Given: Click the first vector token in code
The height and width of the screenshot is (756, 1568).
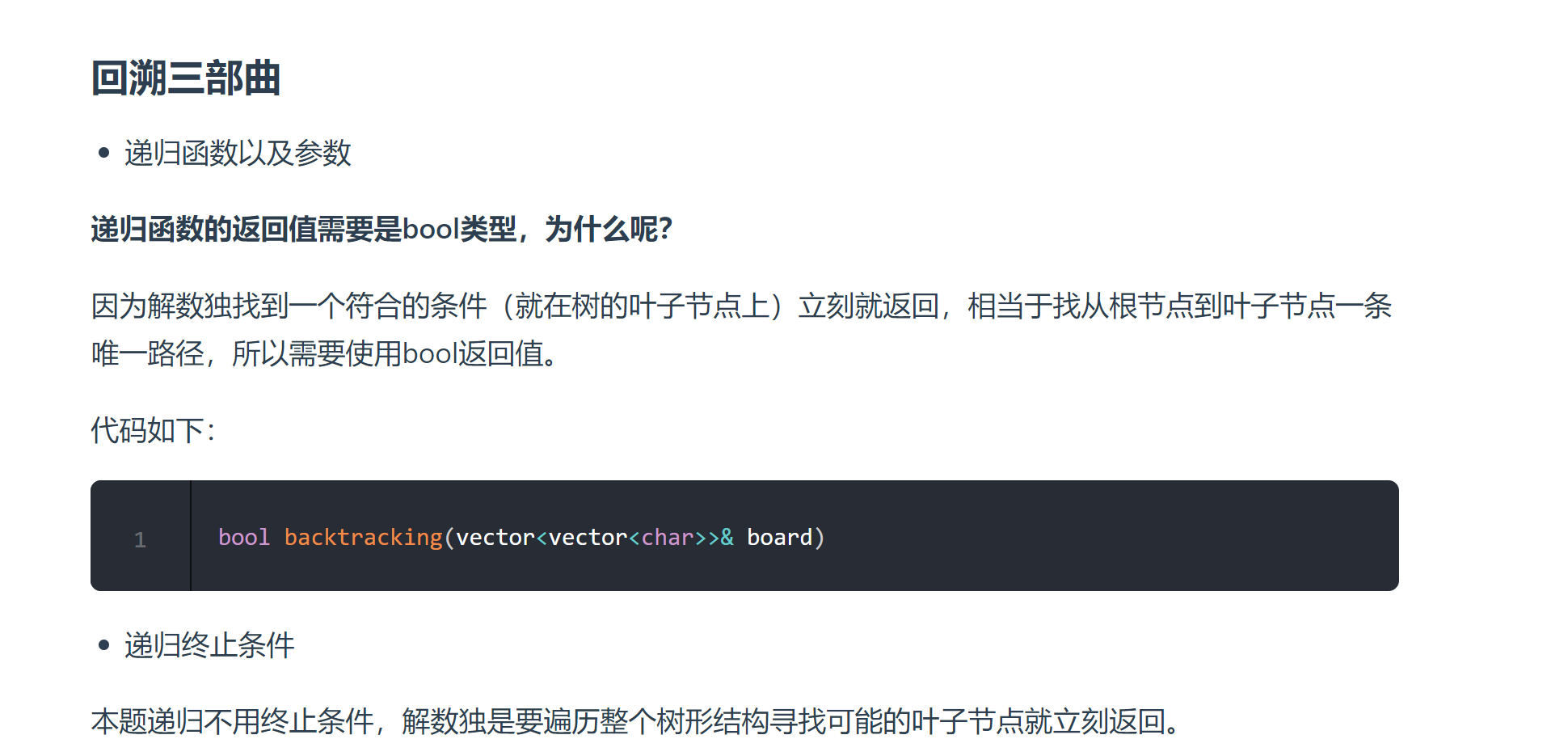Looking at the screenshot, I should pos(495,538).
